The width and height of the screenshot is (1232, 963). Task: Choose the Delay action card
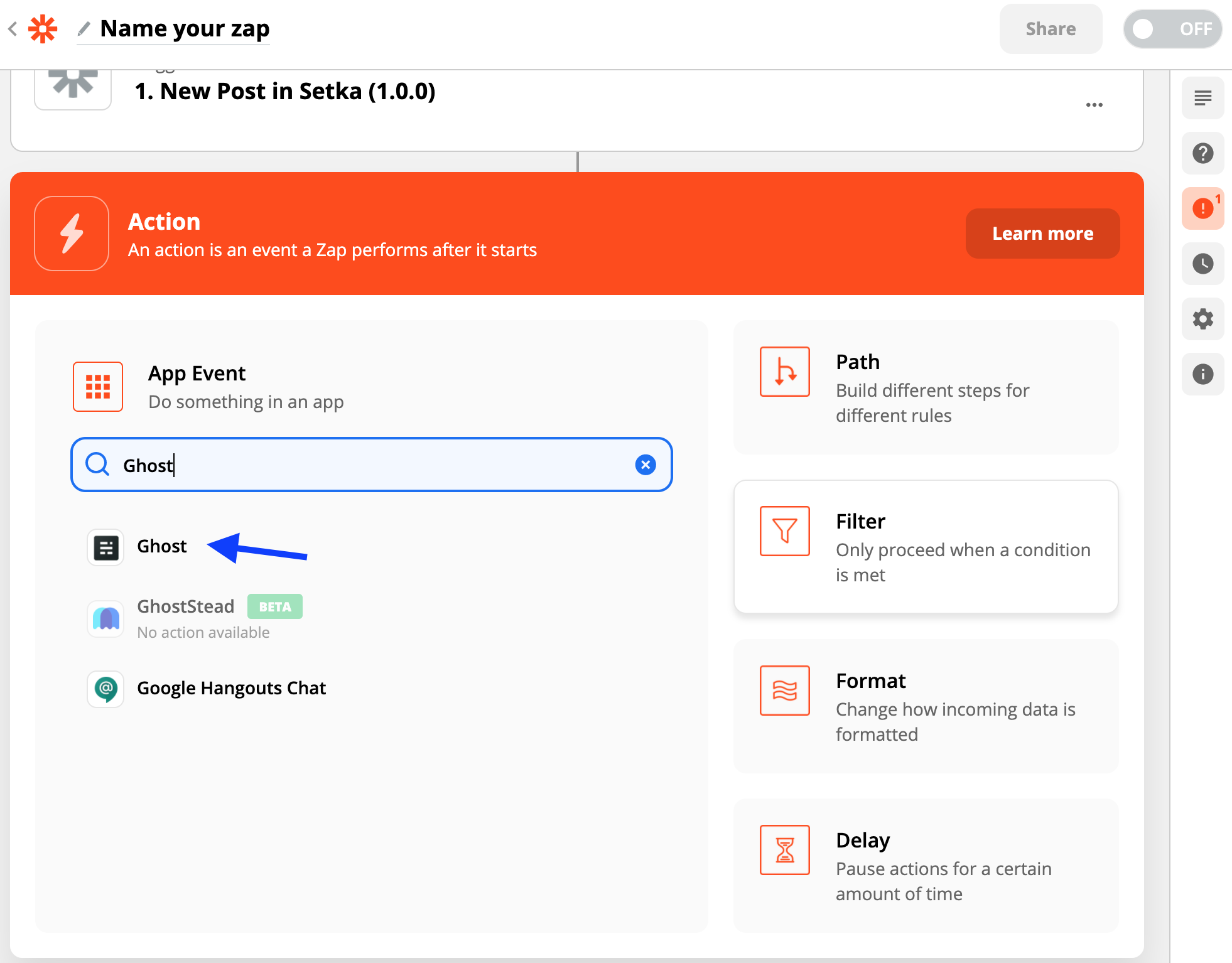click(x=926, y=865)
